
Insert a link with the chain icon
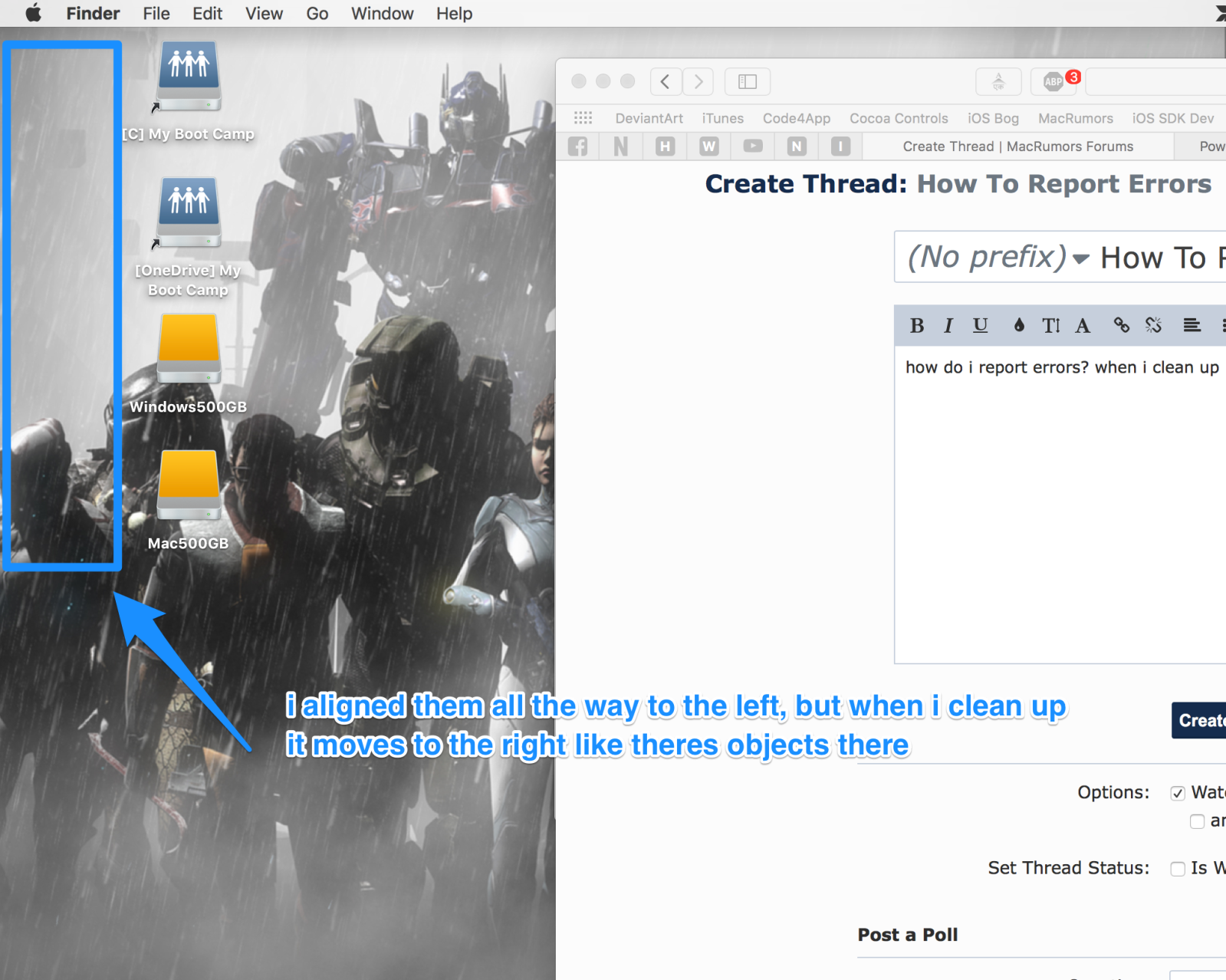tap(1122, 326)
